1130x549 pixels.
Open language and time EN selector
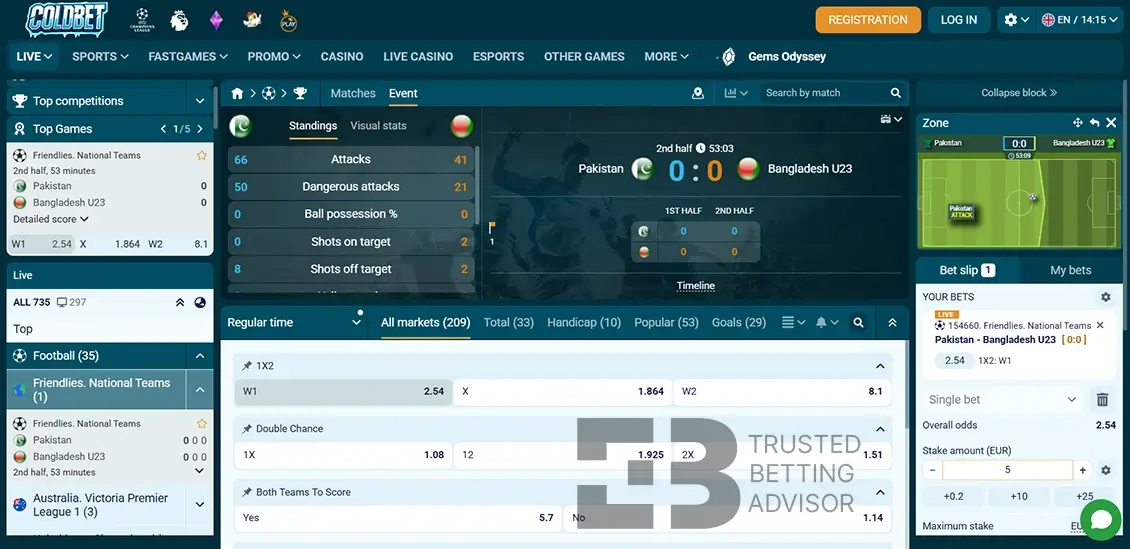[1080, 20]
